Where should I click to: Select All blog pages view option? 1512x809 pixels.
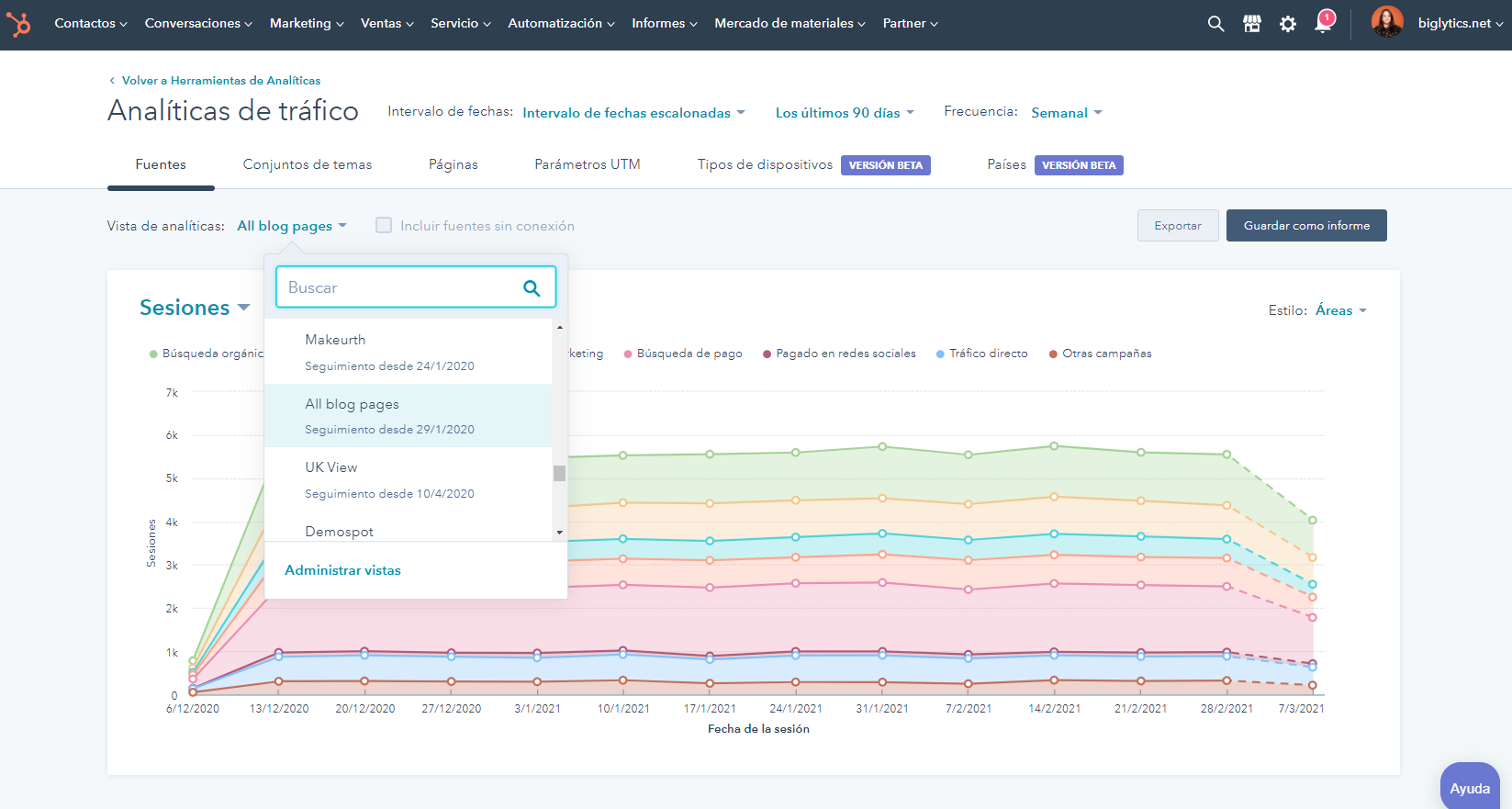point(409,416)
